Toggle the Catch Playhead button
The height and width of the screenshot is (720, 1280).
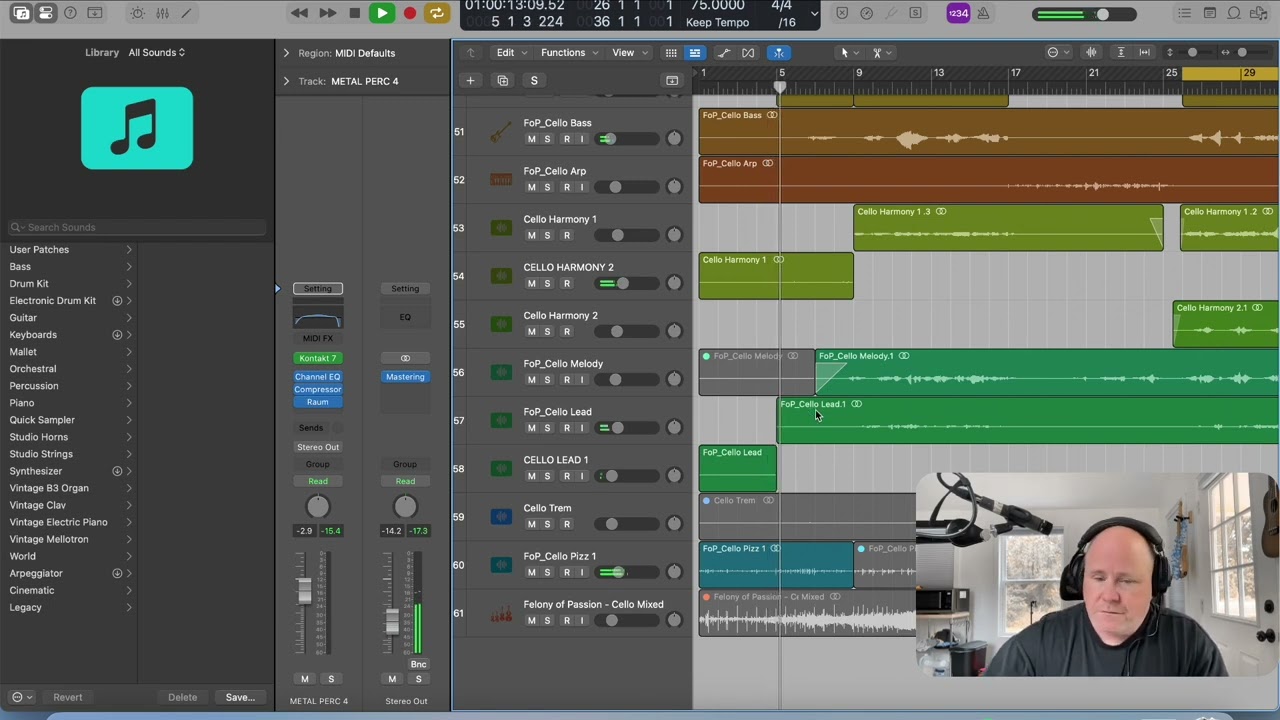click(778, 52)
